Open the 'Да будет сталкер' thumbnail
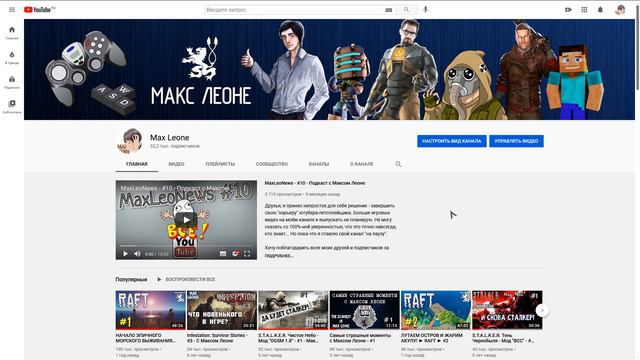This screenshot has width=640, height=360. (x=293, y=310)
